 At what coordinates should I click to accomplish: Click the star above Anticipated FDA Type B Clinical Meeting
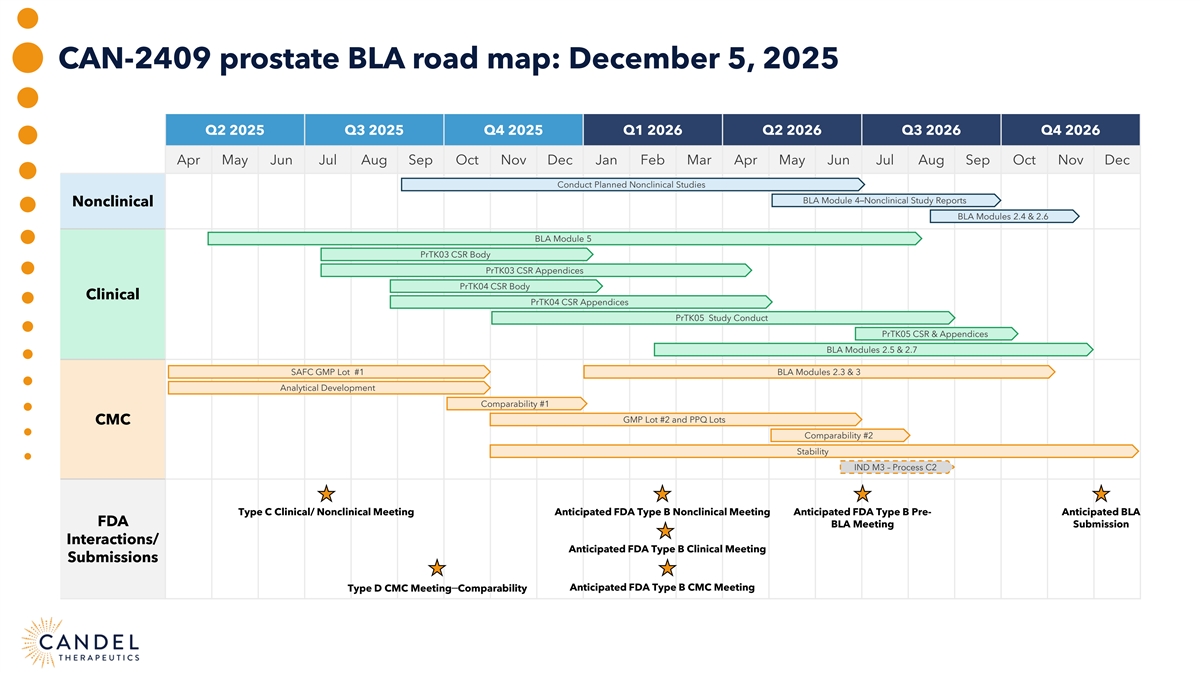[x=665, y=531]
